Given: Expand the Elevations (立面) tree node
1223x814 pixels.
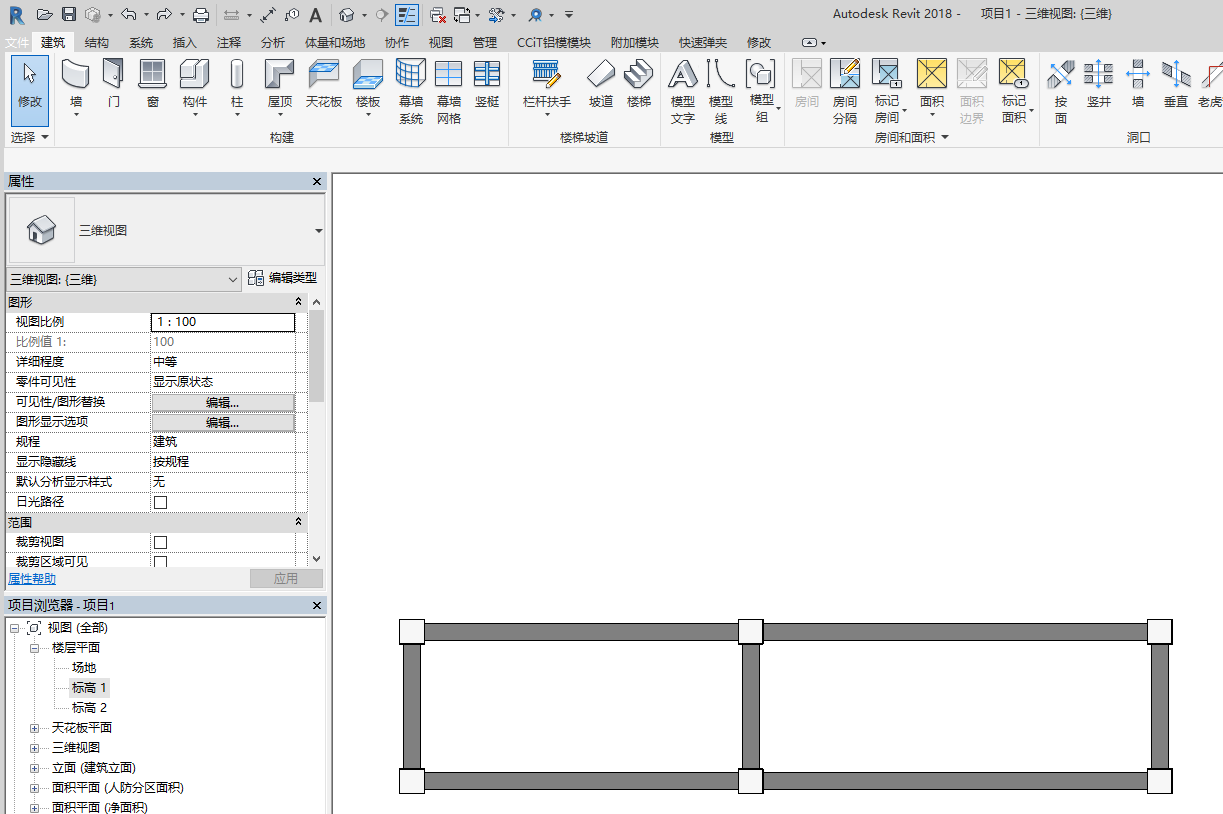Looking at the screenshot, I should (35, 768).
